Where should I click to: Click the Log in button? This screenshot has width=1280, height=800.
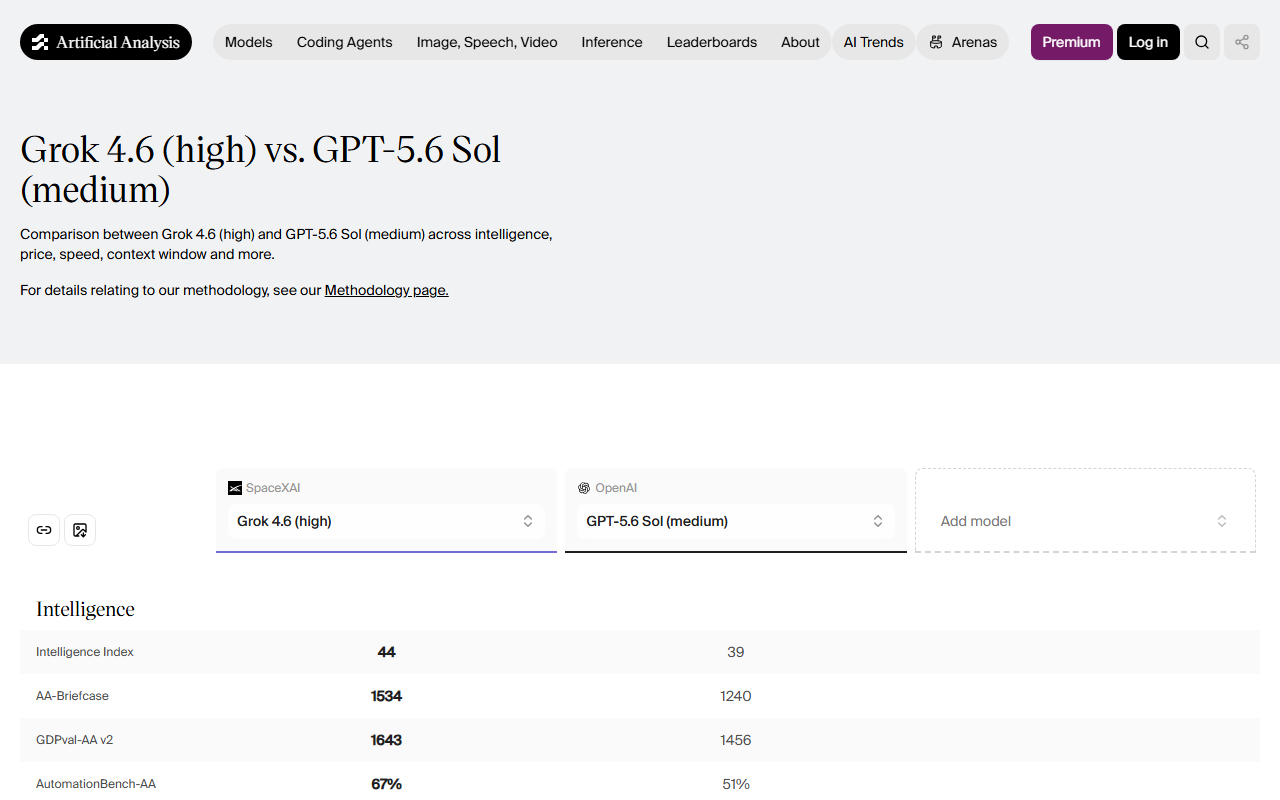click(x=1148, y=42)
